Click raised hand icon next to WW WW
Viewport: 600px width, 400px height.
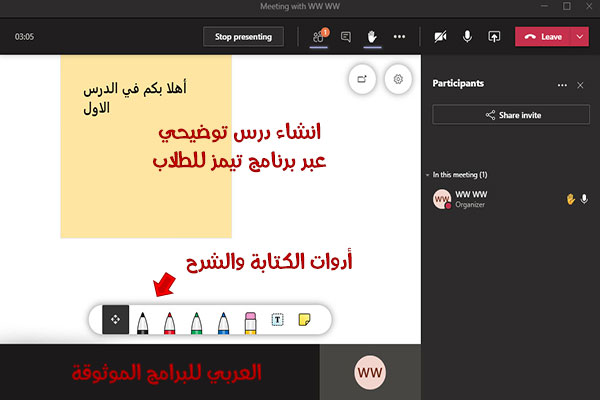click(571, 199)
